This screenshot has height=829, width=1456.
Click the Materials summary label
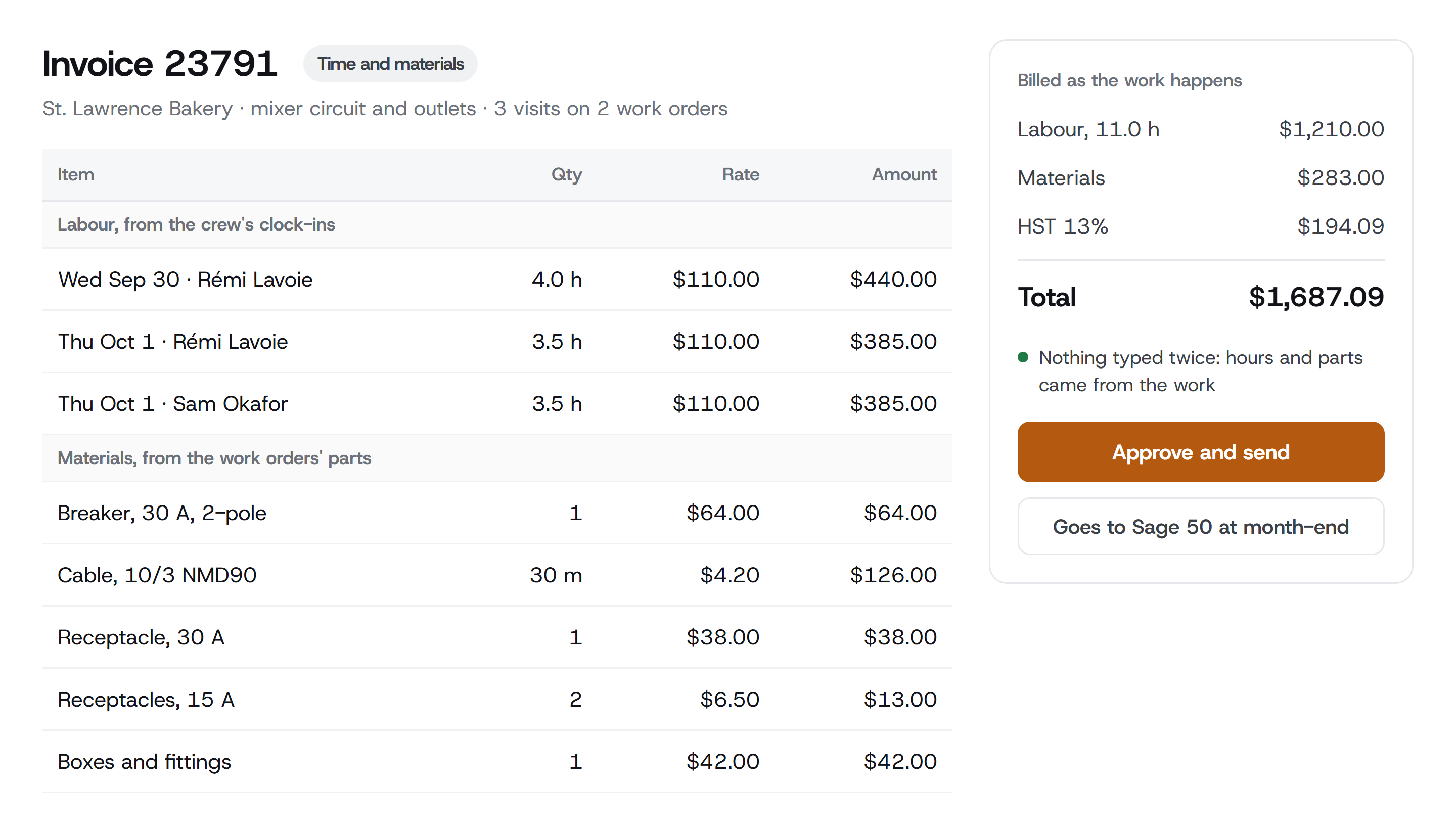pos(1061,177)
